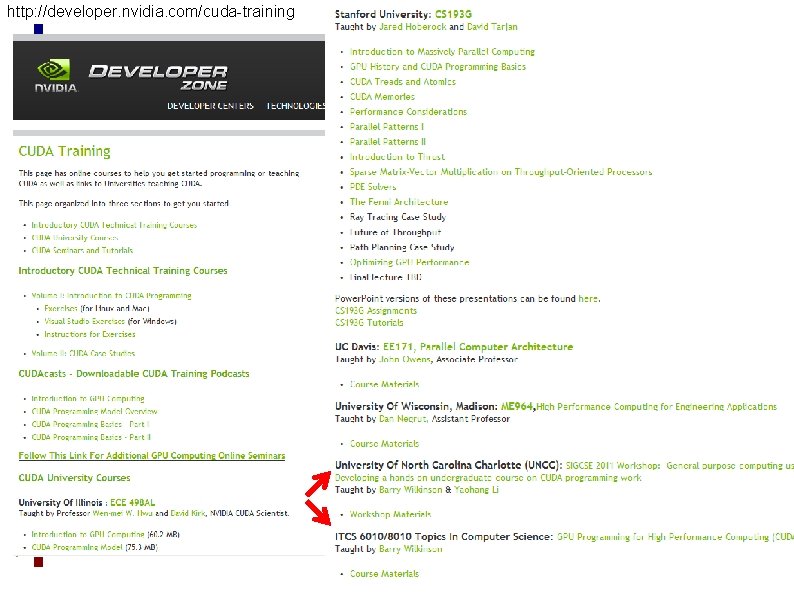
Task: Open The Fermi Architecture lecture
Action: [x=399, y=202]
